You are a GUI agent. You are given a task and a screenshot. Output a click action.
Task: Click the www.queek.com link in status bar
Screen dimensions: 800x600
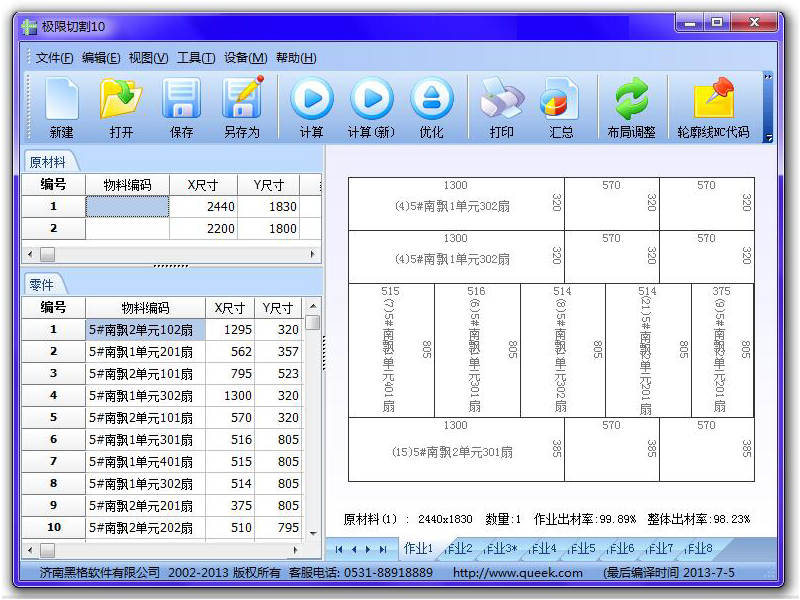(x=517, y=573)
